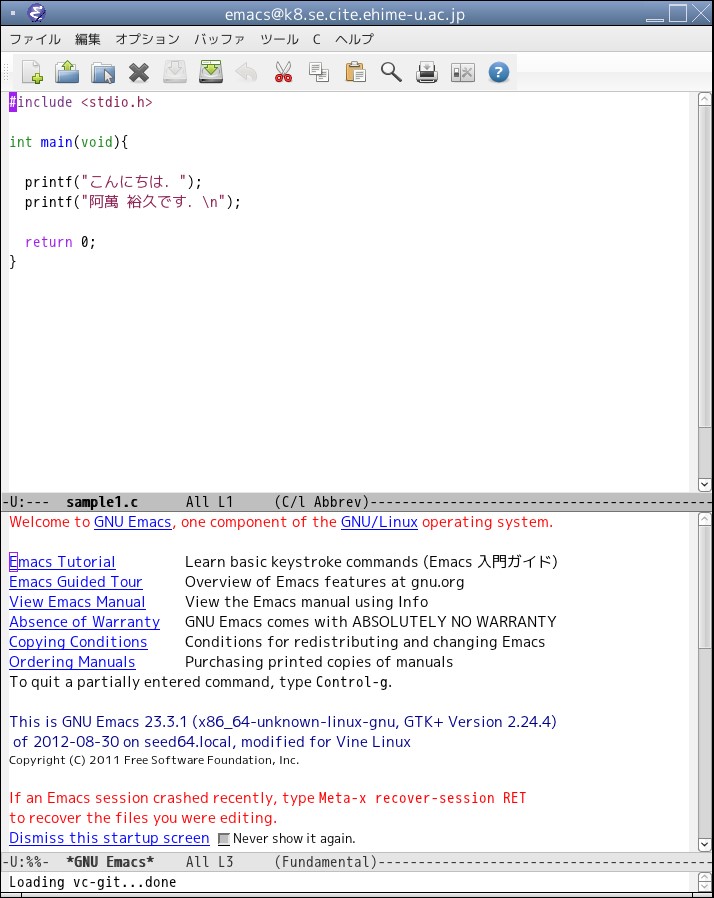Screen dimensions: 714x898
Task: Open the ヘルプ menu
Action: [354, 39]
